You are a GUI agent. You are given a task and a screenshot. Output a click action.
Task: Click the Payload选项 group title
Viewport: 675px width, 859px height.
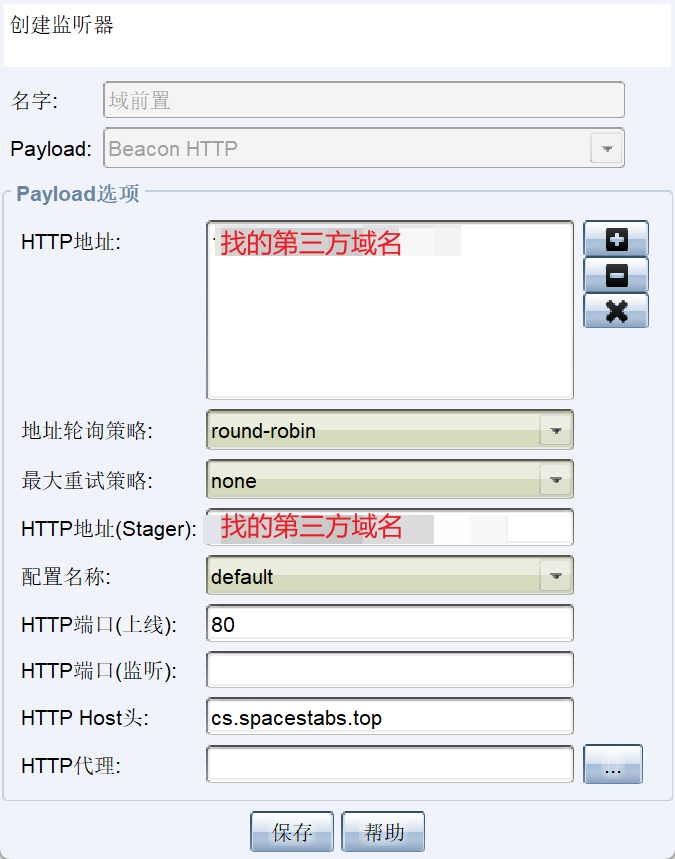point(78,194)
